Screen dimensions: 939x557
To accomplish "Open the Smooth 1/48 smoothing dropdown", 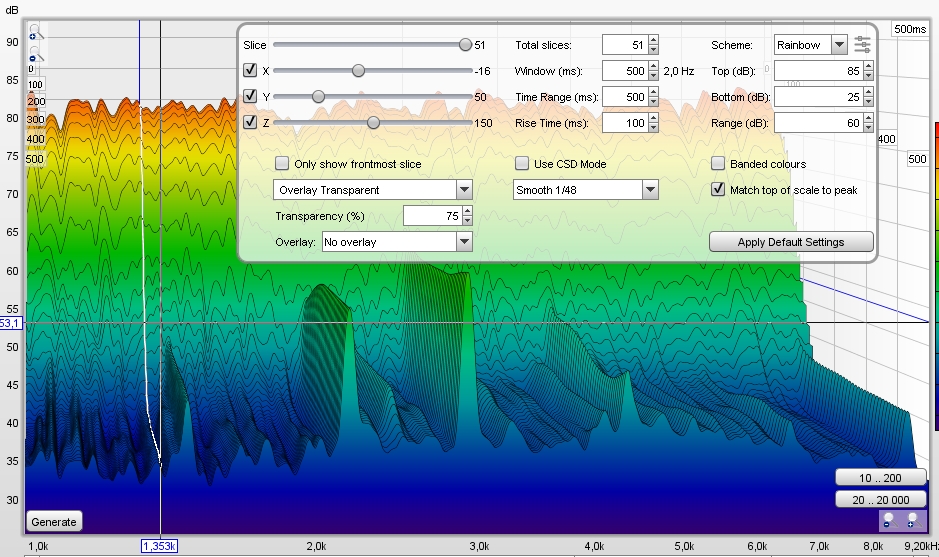I will pos(586,190).
